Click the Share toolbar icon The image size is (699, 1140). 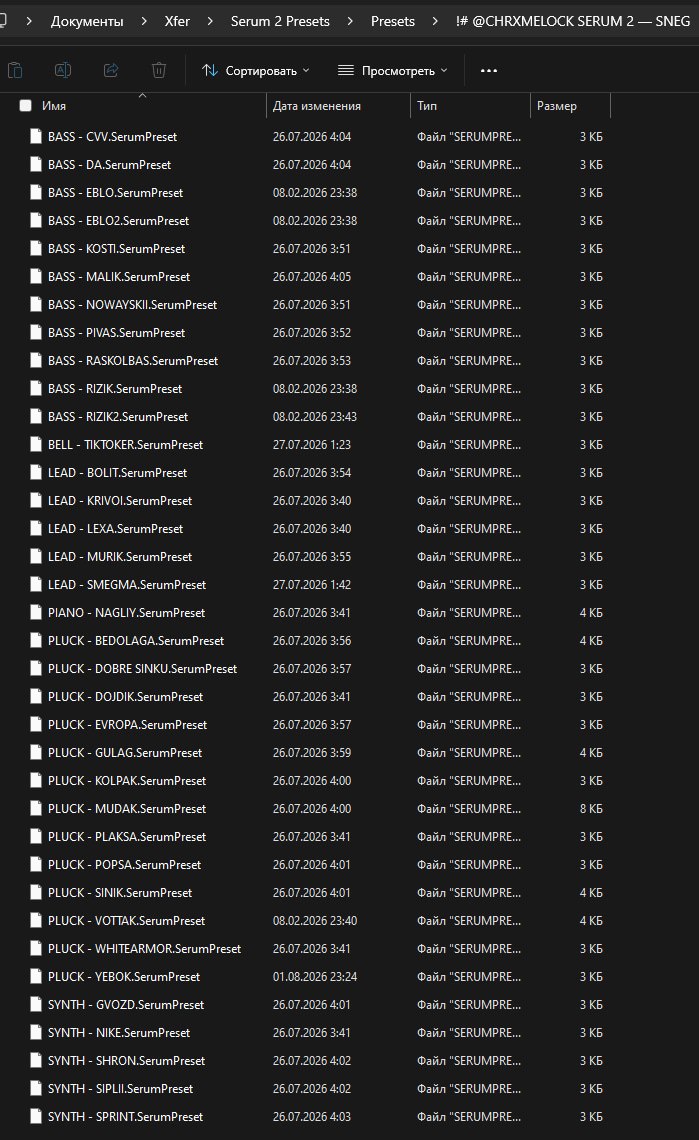coord(111,71)
